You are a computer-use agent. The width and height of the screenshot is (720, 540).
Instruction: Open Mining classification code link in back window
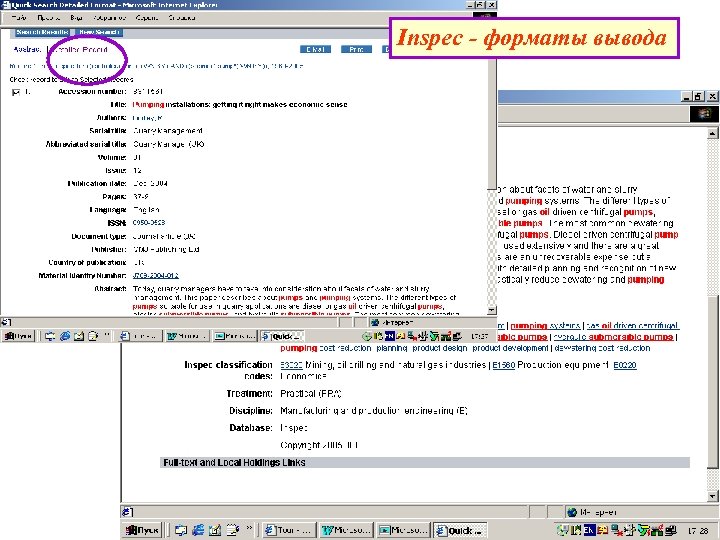(292, 365)
